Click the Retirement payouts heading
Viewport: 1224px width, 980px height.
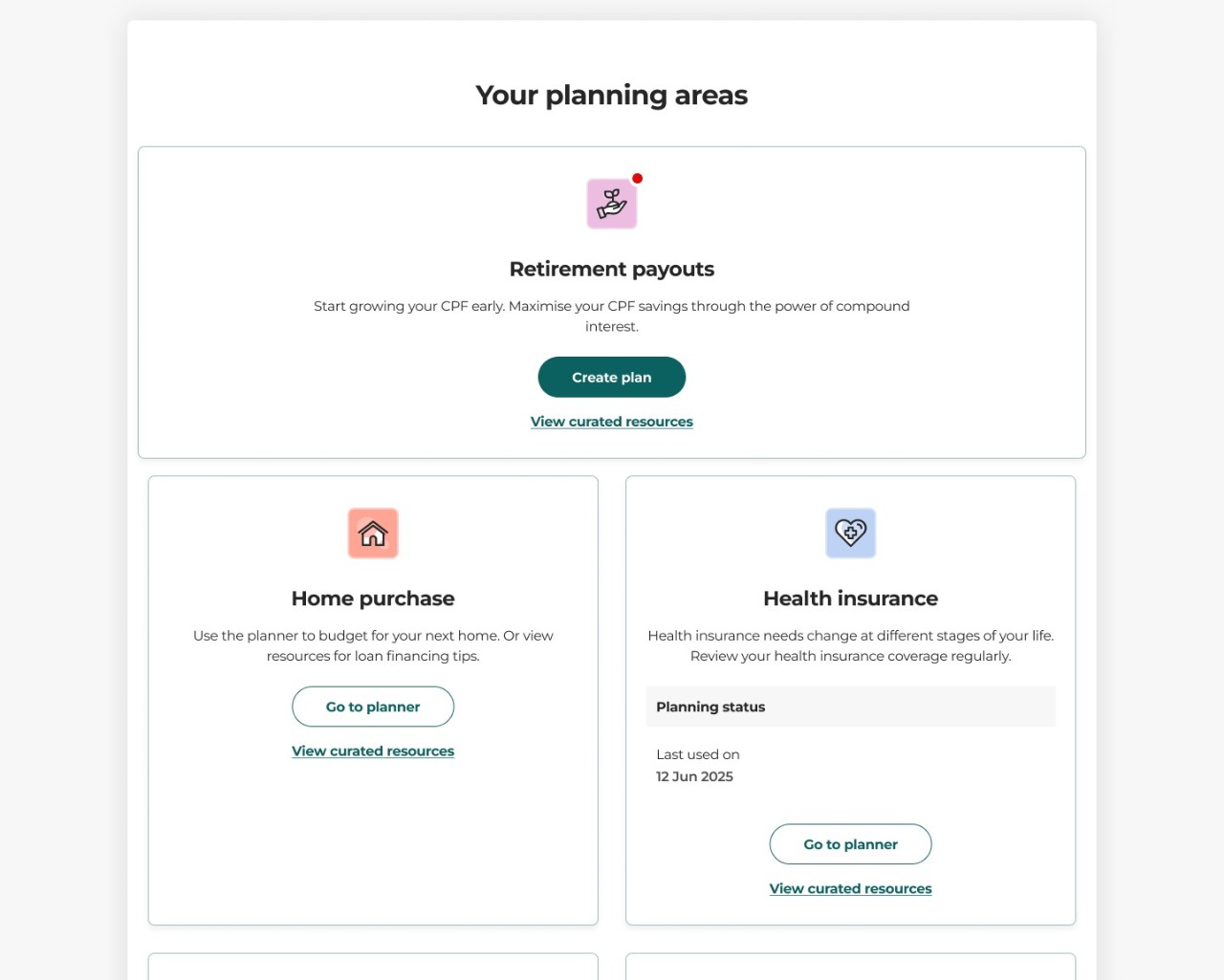pyautogui.click(x=612, y=269)
